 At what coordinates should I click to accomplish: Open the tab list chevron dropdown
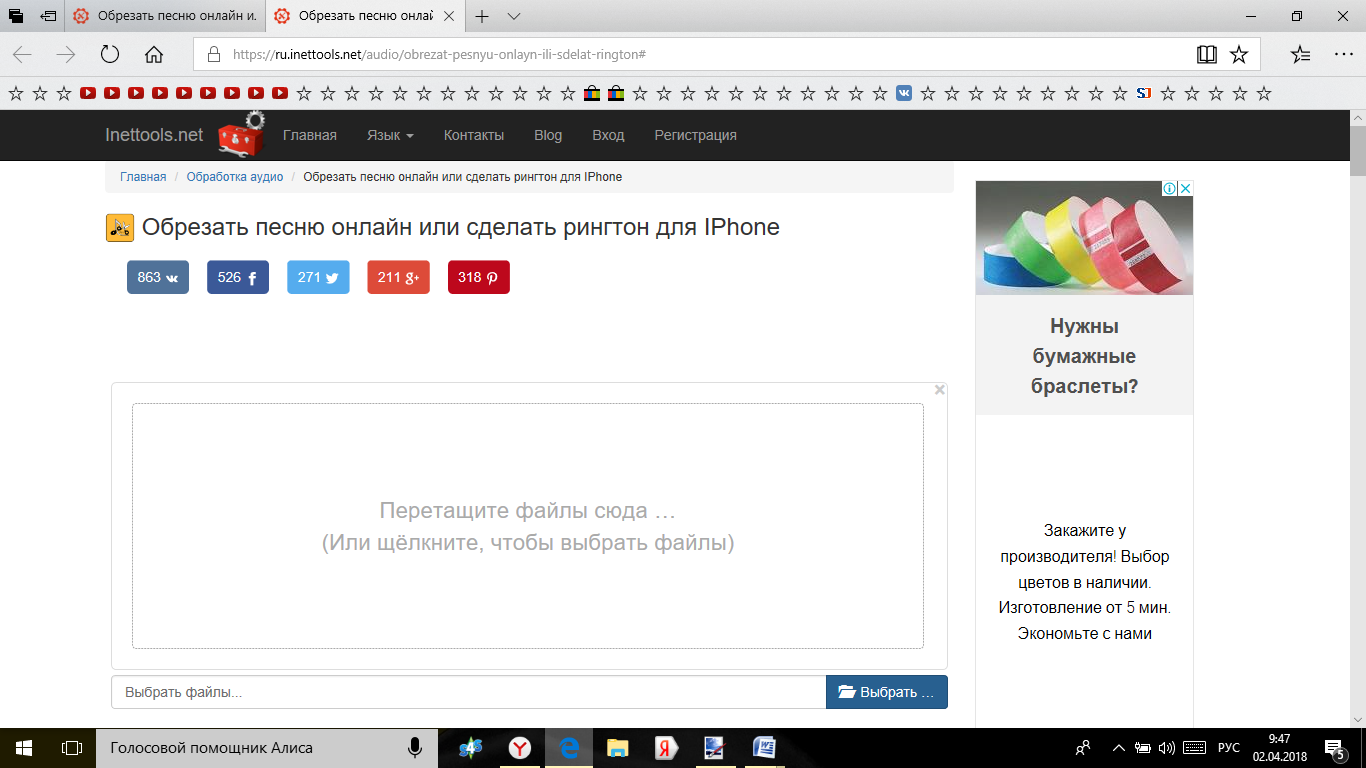click(514, 17)
